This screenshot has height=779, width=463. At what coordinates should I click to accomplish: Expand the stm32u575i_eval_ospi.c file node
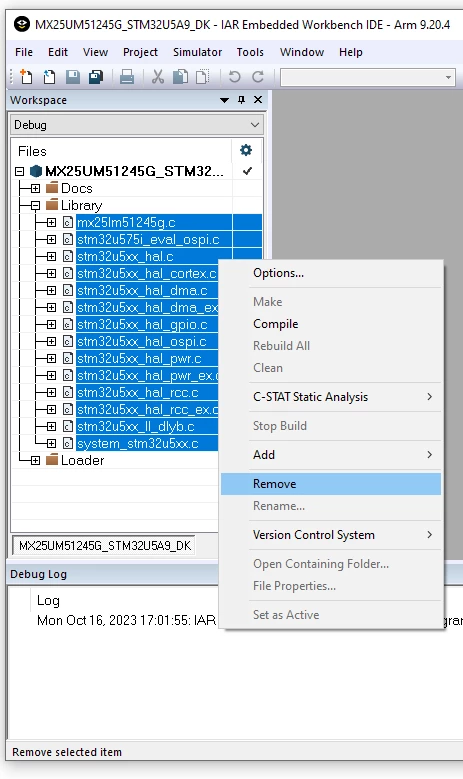(51, 239)
